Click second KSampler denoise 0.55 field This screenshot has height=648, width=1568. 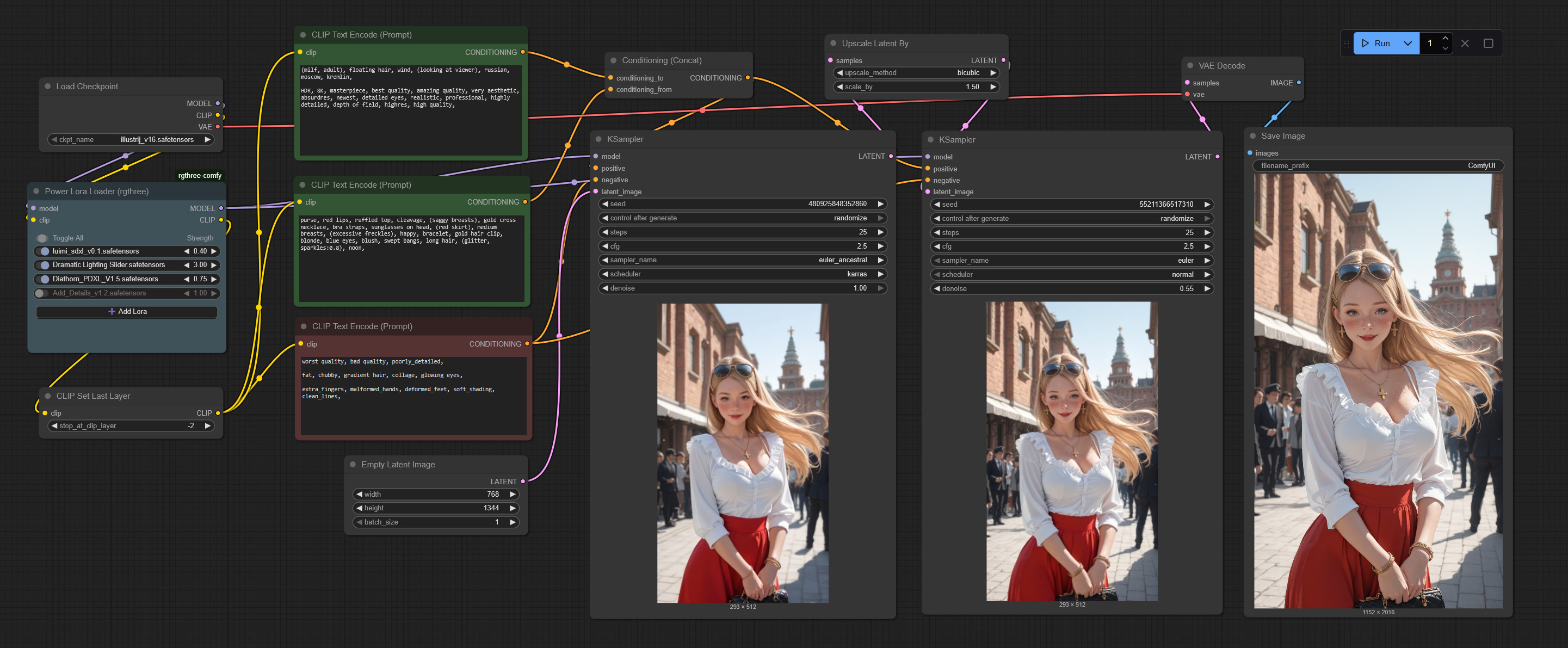[1072, 289]
